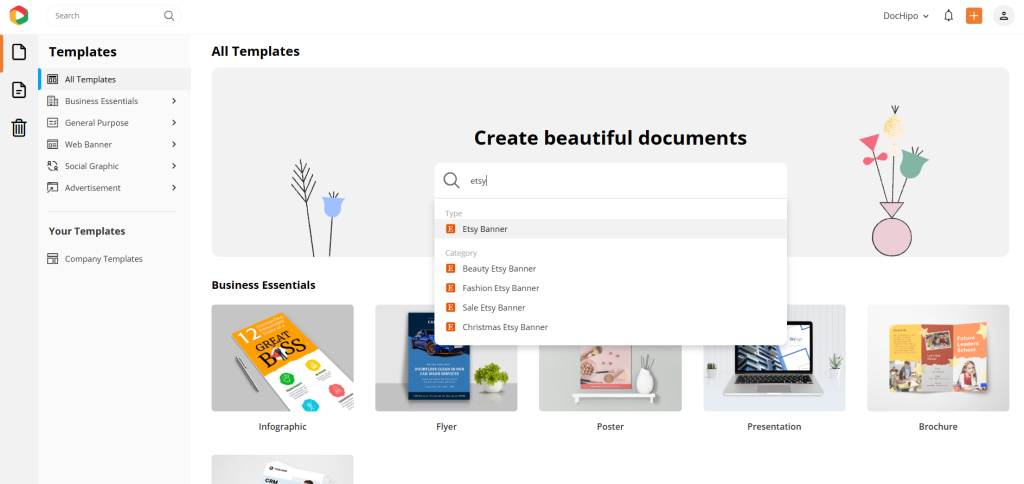Open Advertisement category label
Screen dimensions: 1024x484
93,187
